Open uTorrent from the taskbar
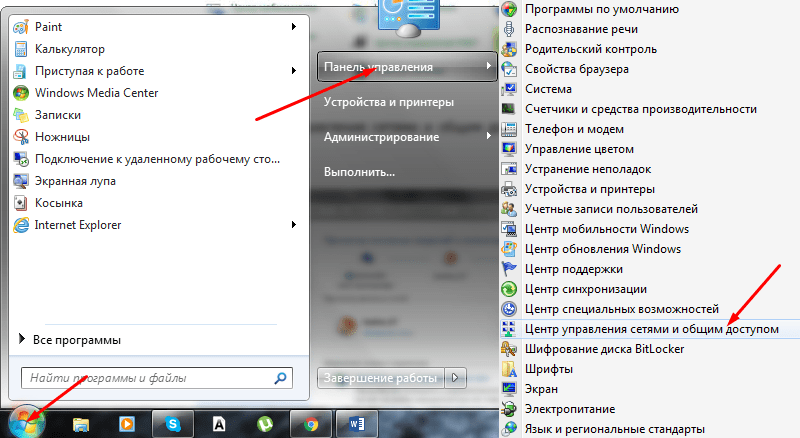This screenshot has width=800, height=438. (265, 424)
